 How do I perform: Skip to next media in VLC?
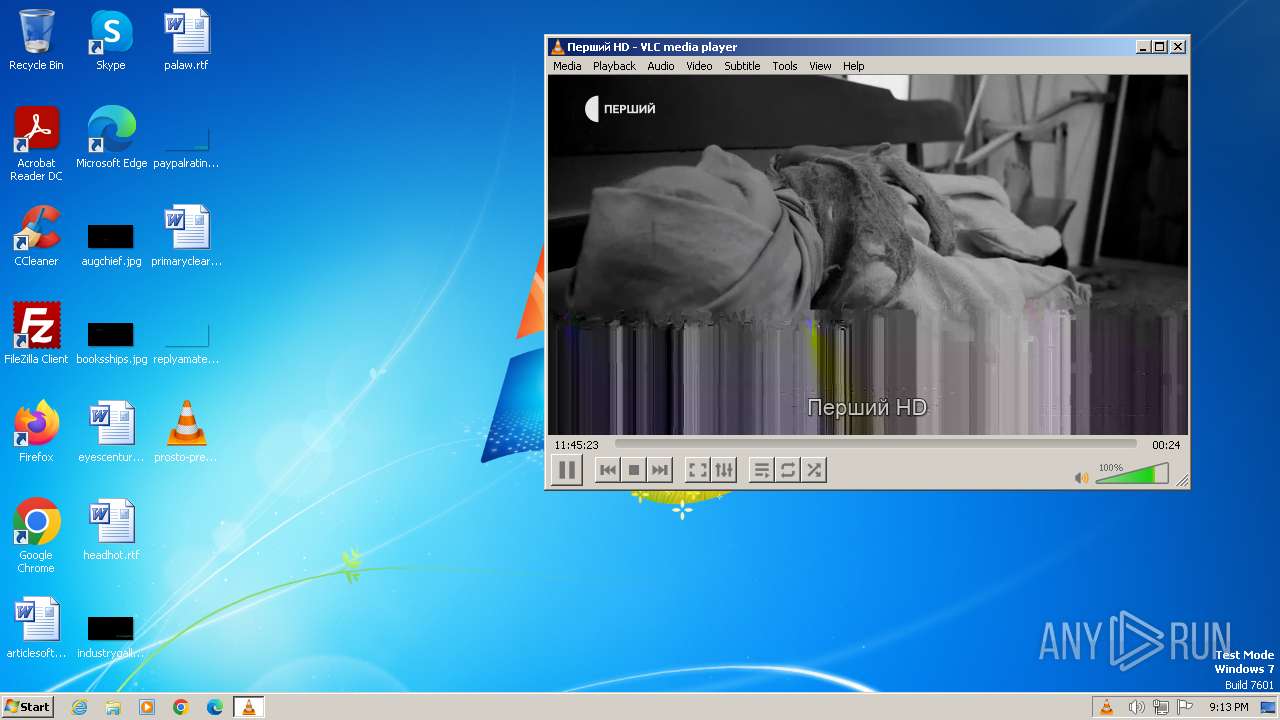659,470
